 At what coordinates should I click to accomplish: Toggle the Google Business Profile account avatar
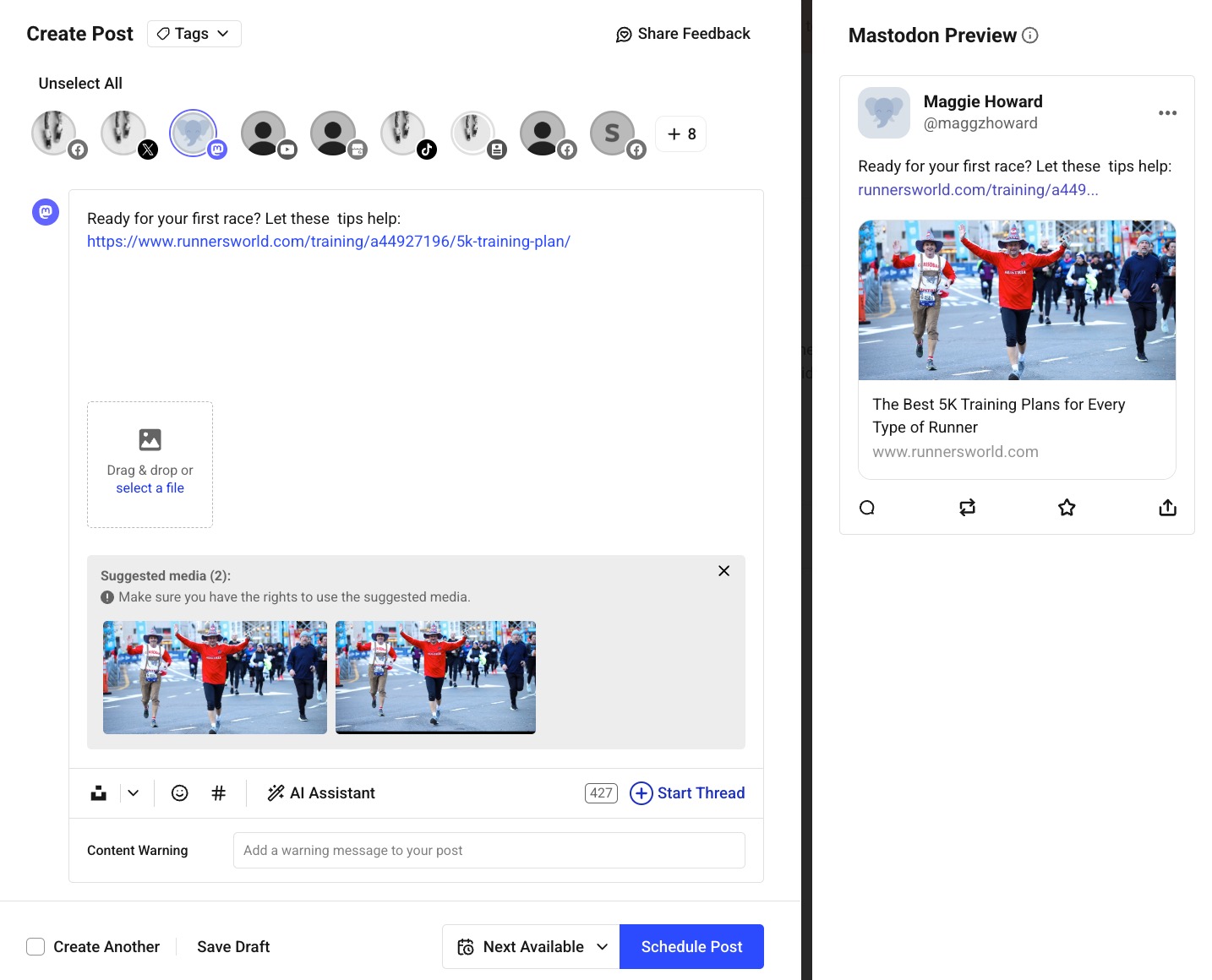tap(334, 133)
